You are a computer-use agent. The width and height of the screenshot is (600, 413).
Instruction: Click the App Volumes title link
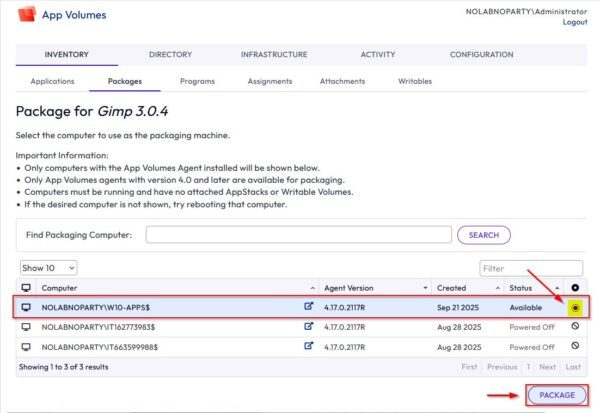point(74,15)
